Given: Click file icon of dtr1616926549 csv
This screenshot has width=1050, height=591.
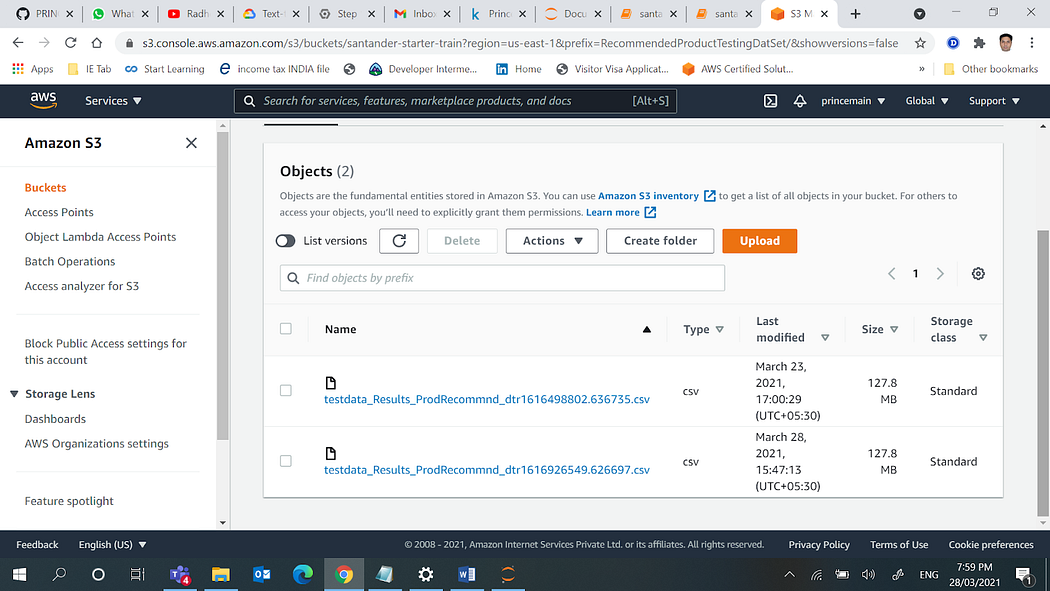Looking at the screenshot, I should [330, 453].
